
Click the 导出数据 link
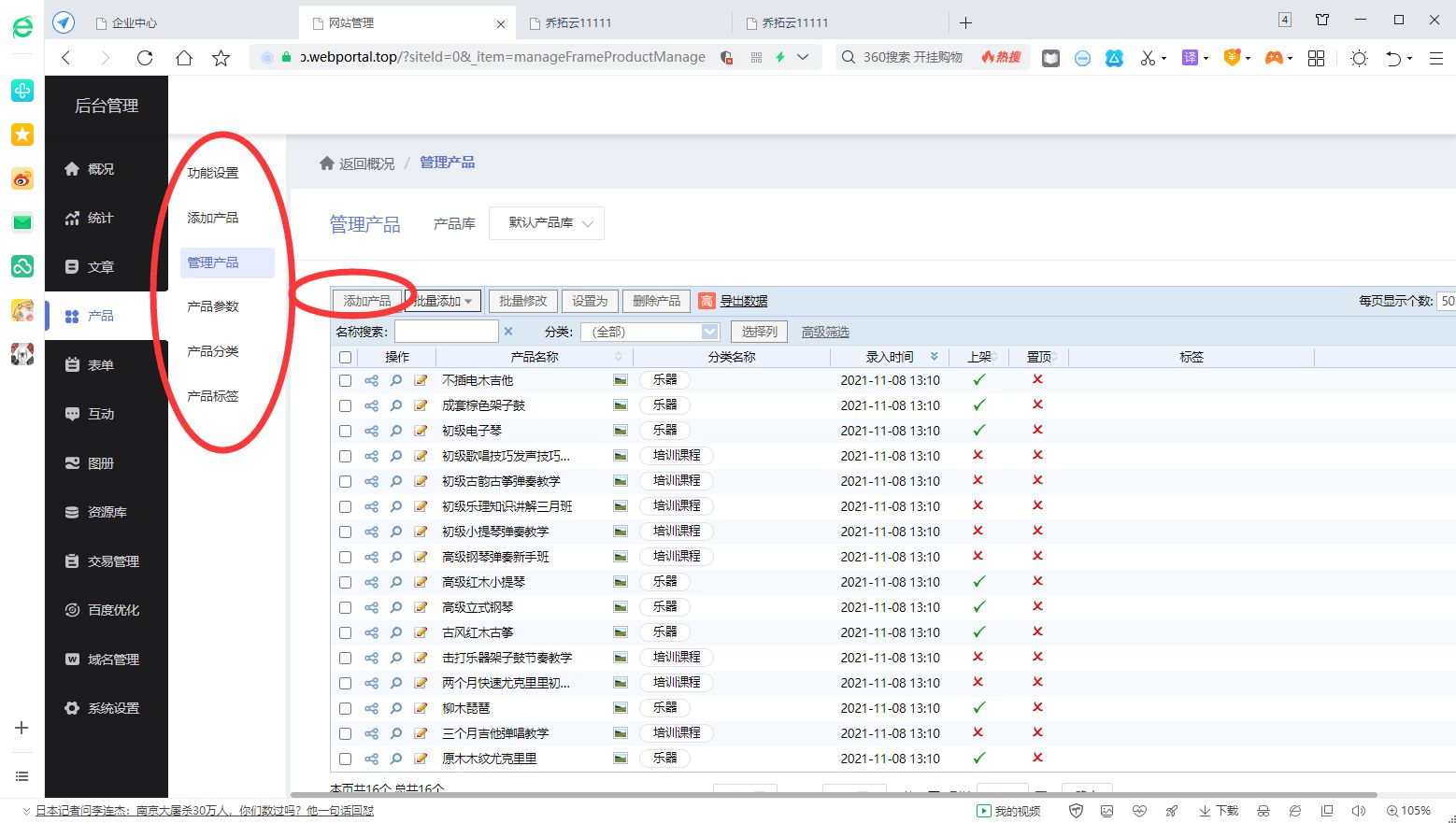coord(745,300)
